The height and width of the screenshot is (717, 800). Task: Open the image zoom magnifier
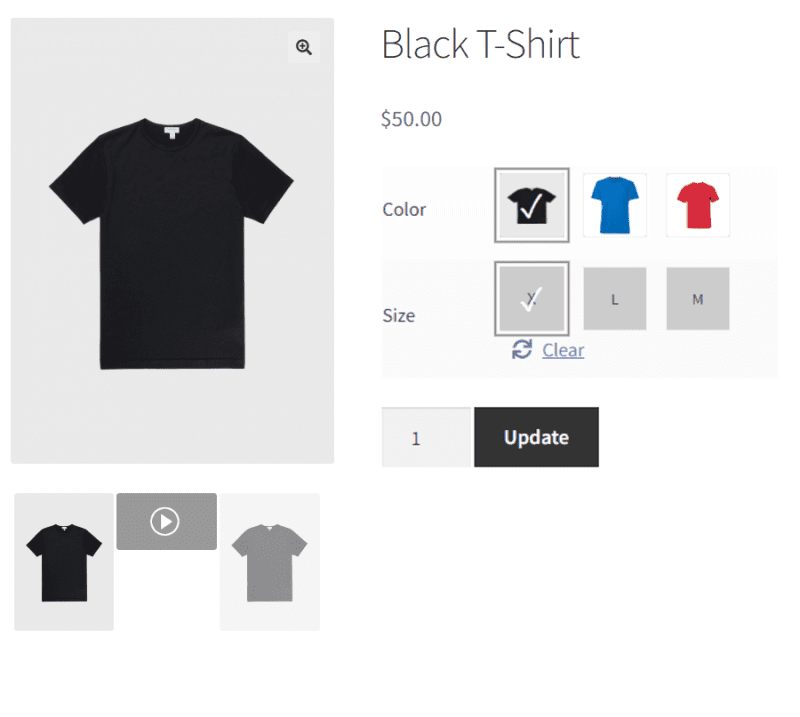(x=303, y=47)
